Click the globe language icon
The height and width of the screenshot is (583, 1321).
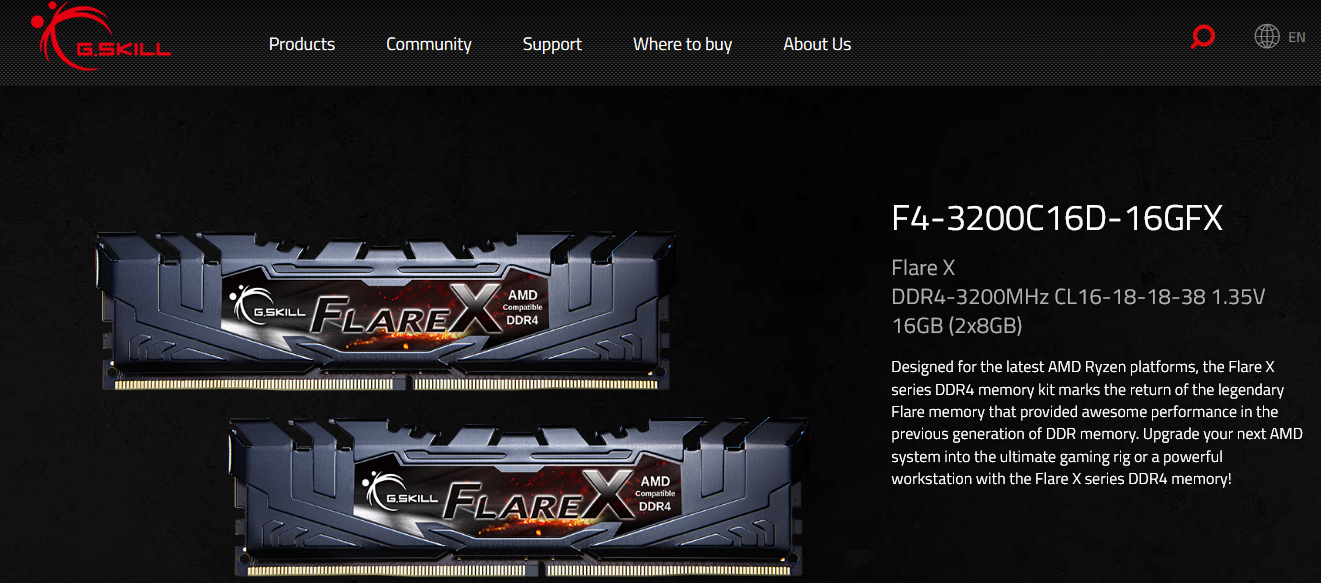[1267, 37]
